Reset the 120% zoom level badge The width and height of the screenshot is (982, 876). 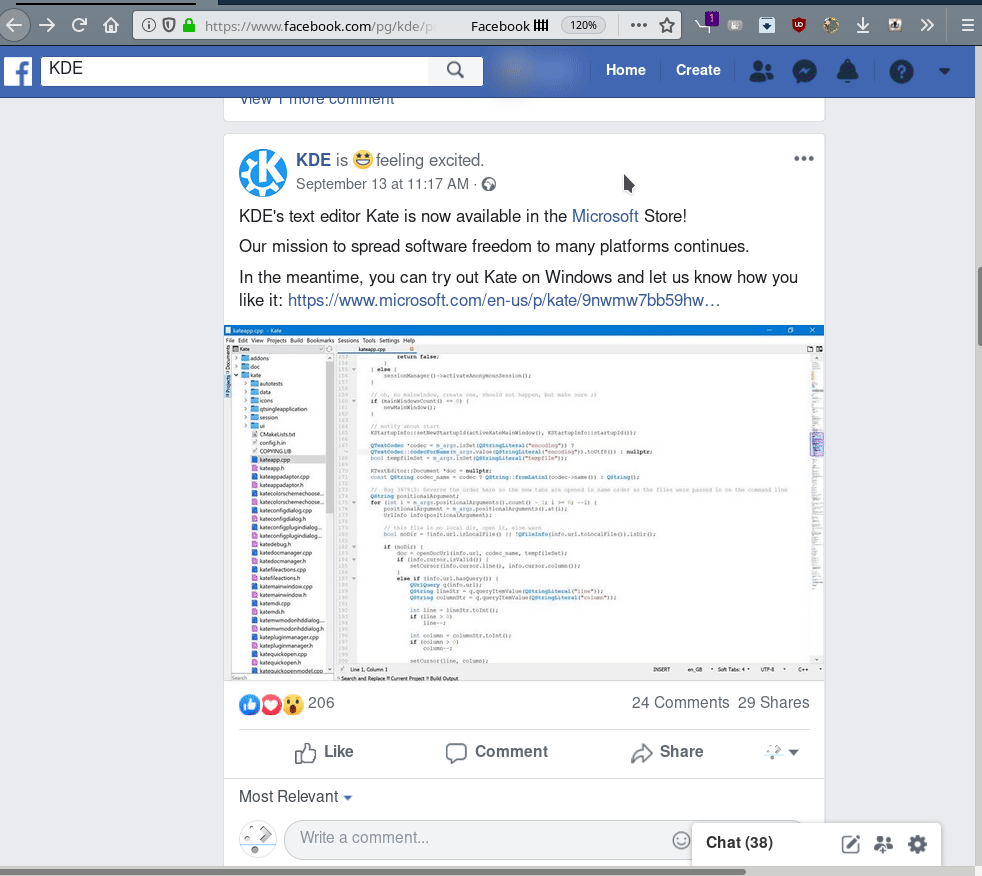(x=584, y=25)
